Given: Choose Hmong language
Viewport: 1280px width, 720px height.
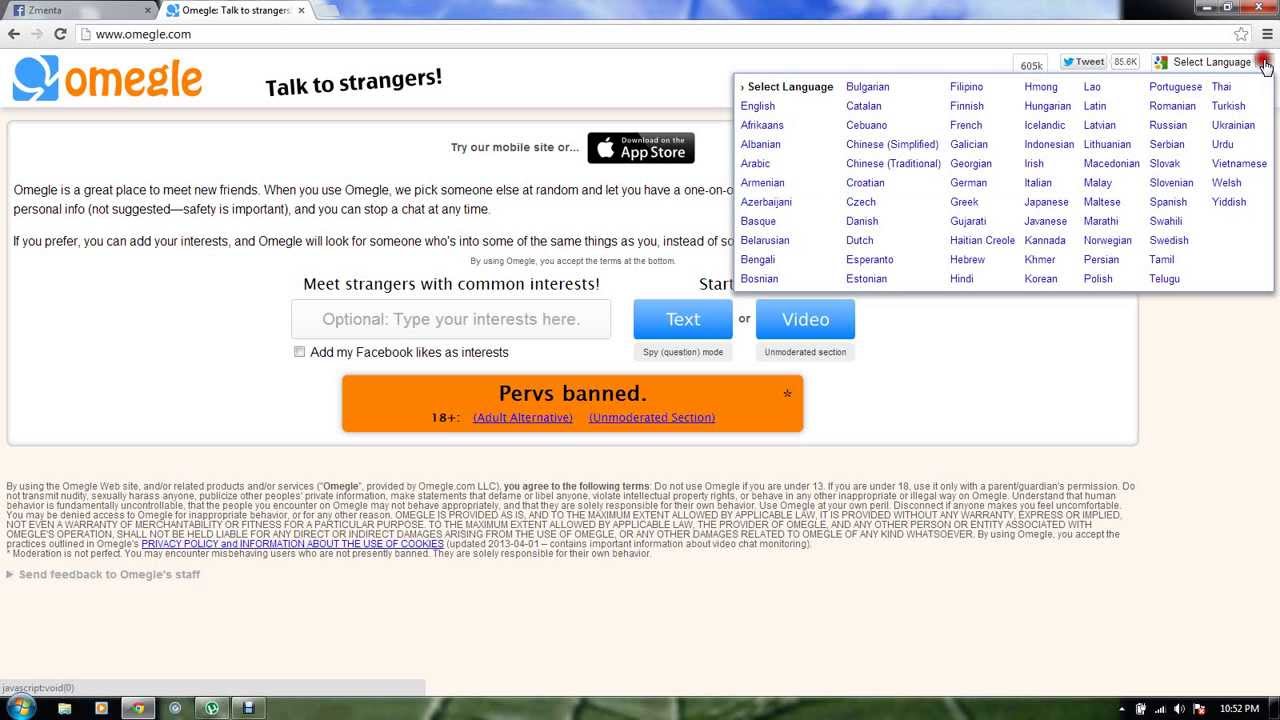Looking at the screenshot, I should pyautogui.click(x=1040, y=87).
